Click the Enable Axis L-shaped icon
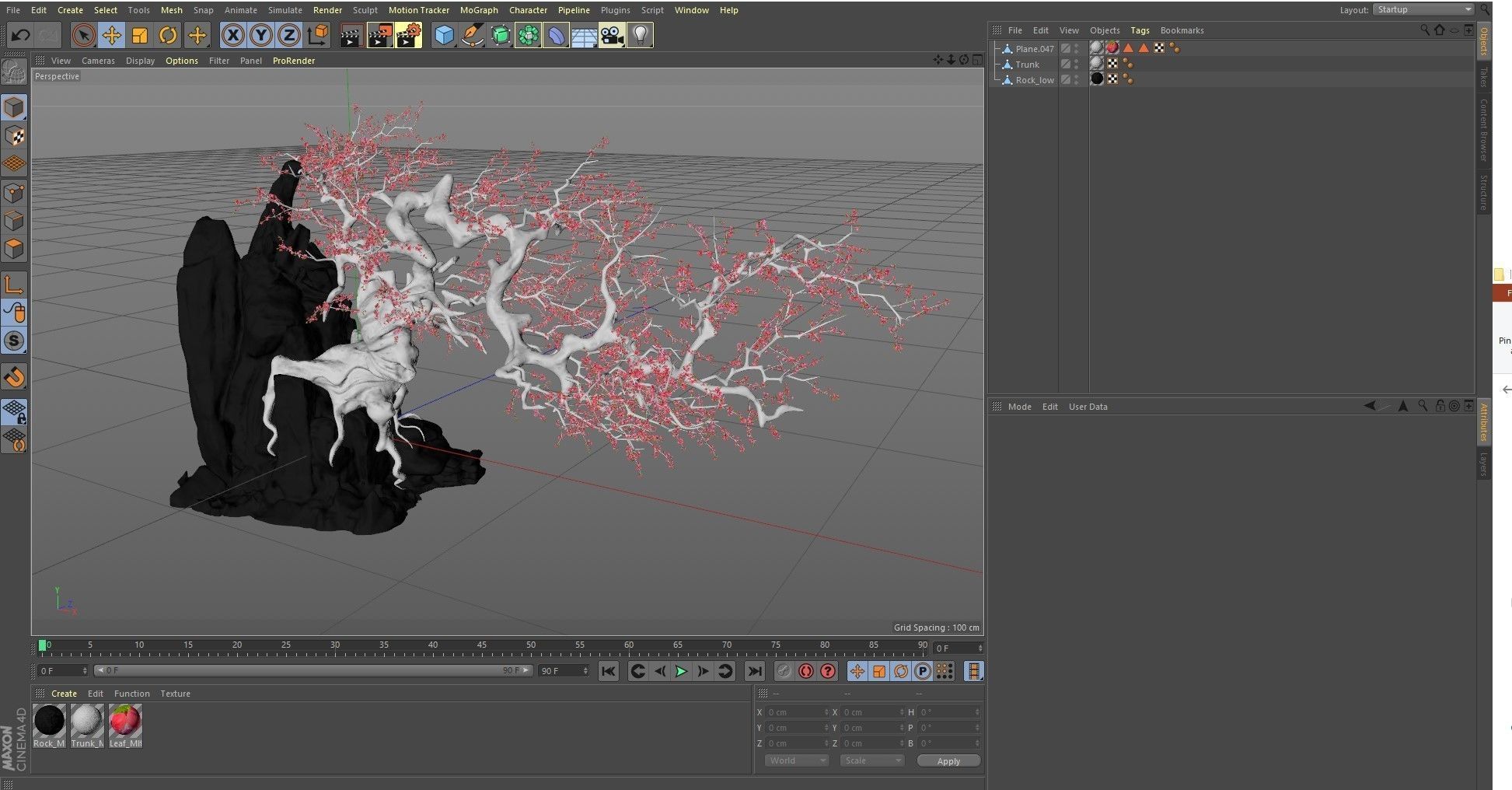Image resolution: width=1512 pixels, height=790 pixels. (x=14, y=285)
